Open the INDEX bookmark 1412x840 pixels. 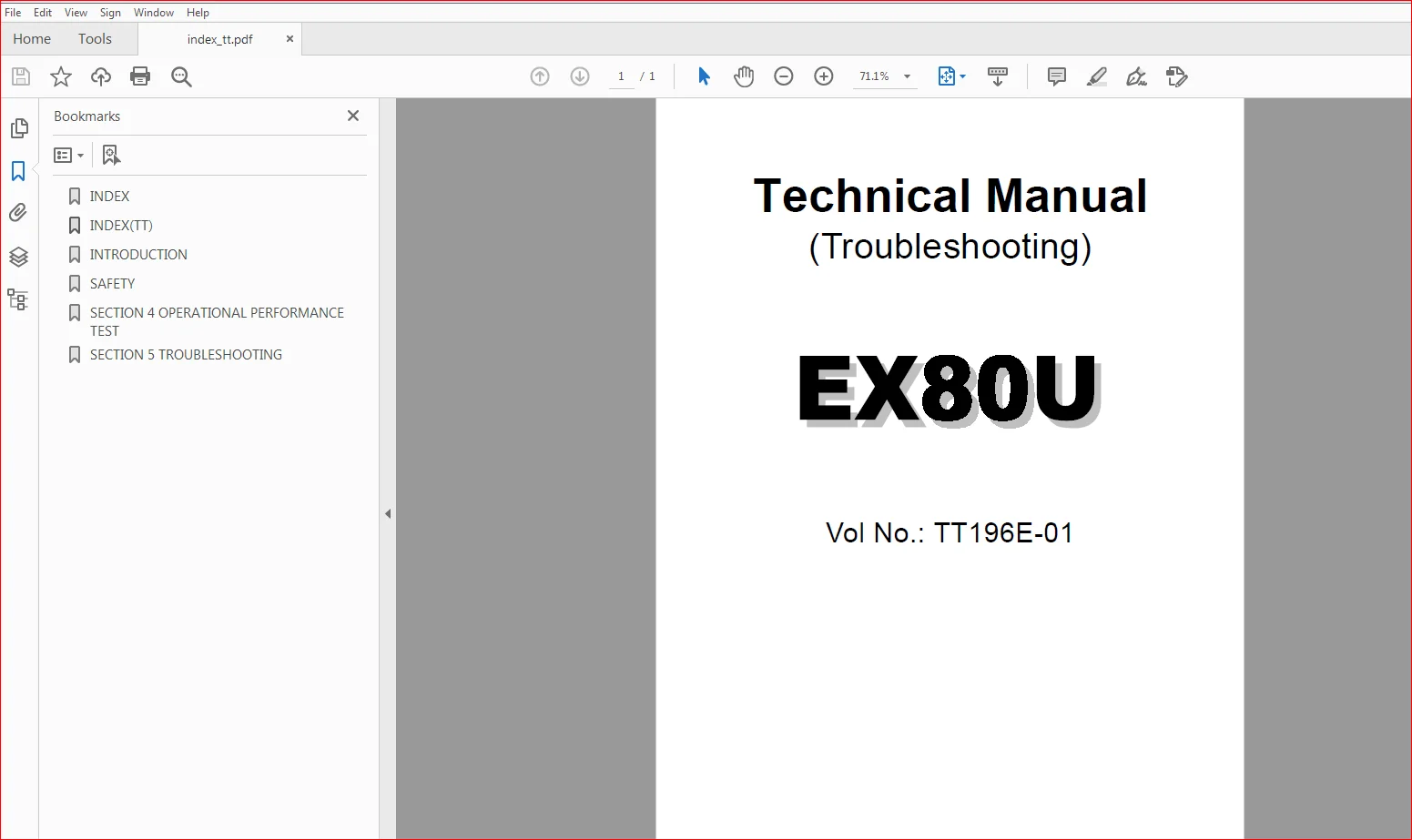tap(109, 197)
